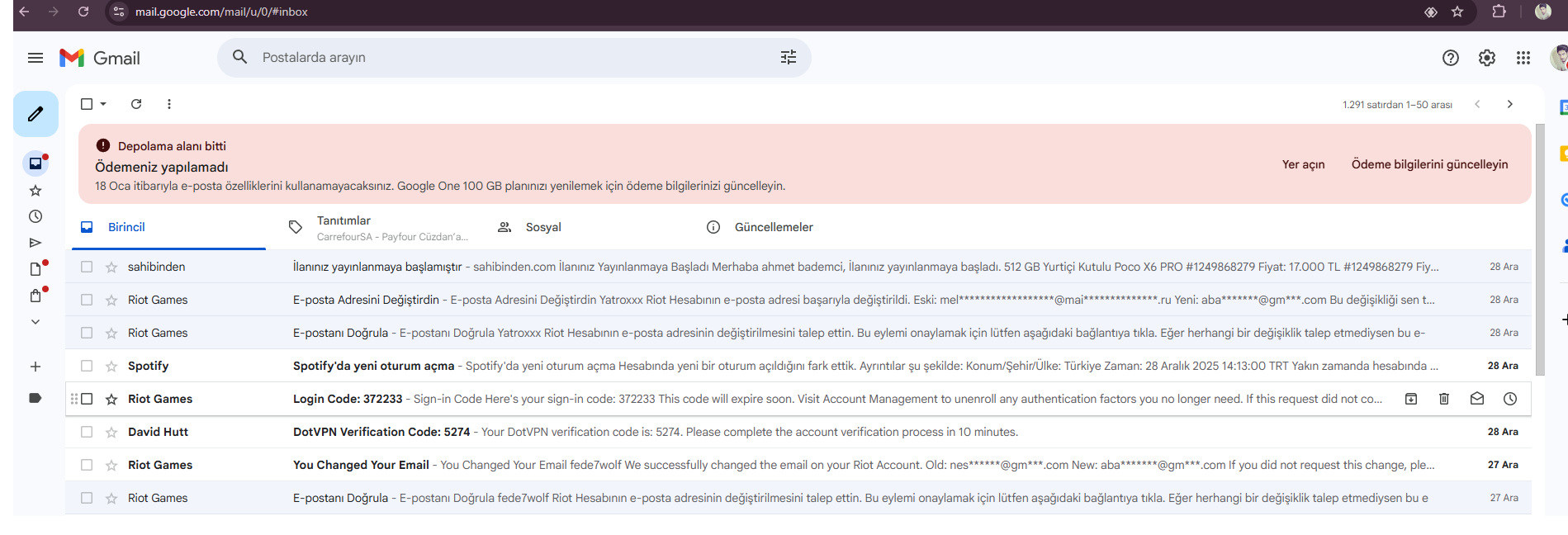
Task: Switch to the Birincil tab
Action: pos(168,227)
